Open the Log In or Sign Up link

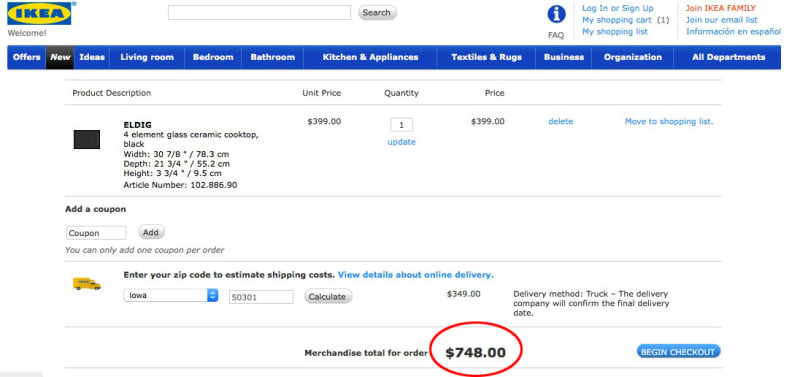tap(618, 8)
